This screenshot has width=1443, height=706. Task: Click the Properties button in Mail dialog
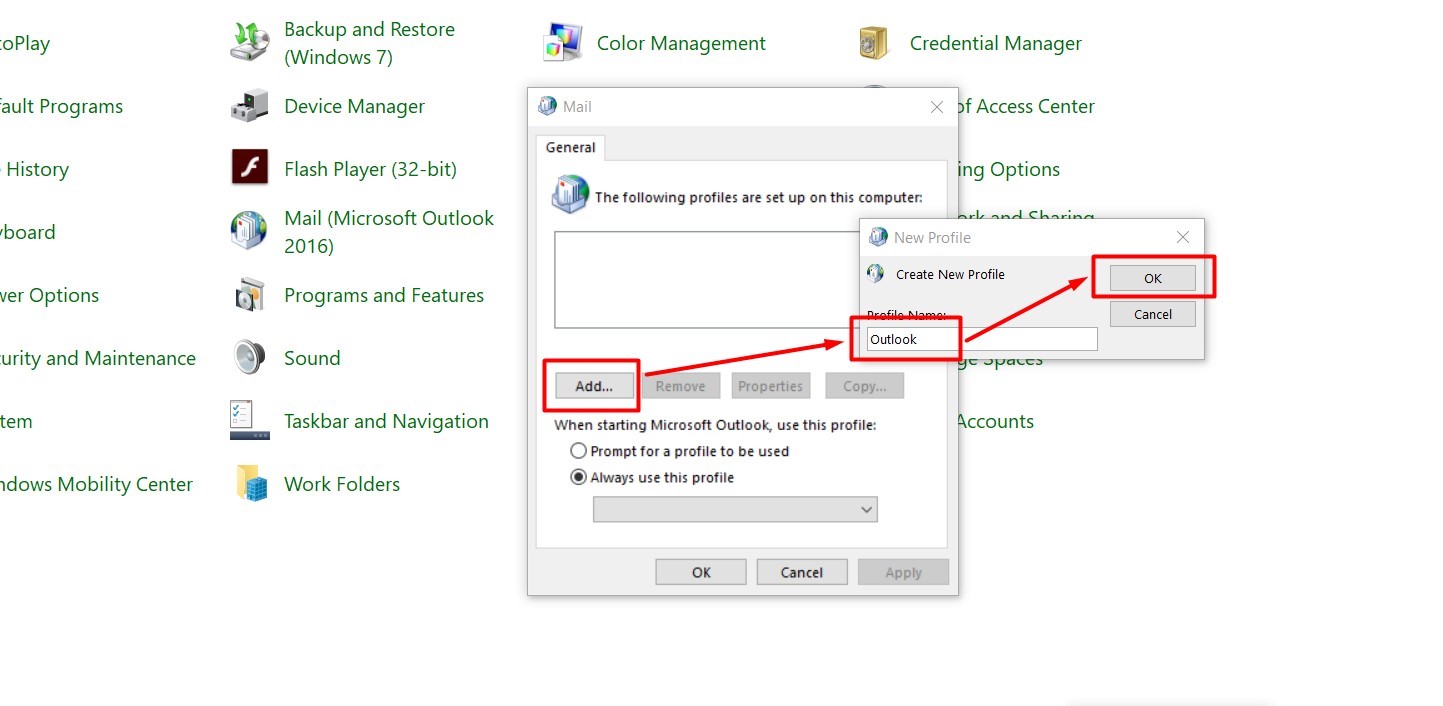point(770,386)
